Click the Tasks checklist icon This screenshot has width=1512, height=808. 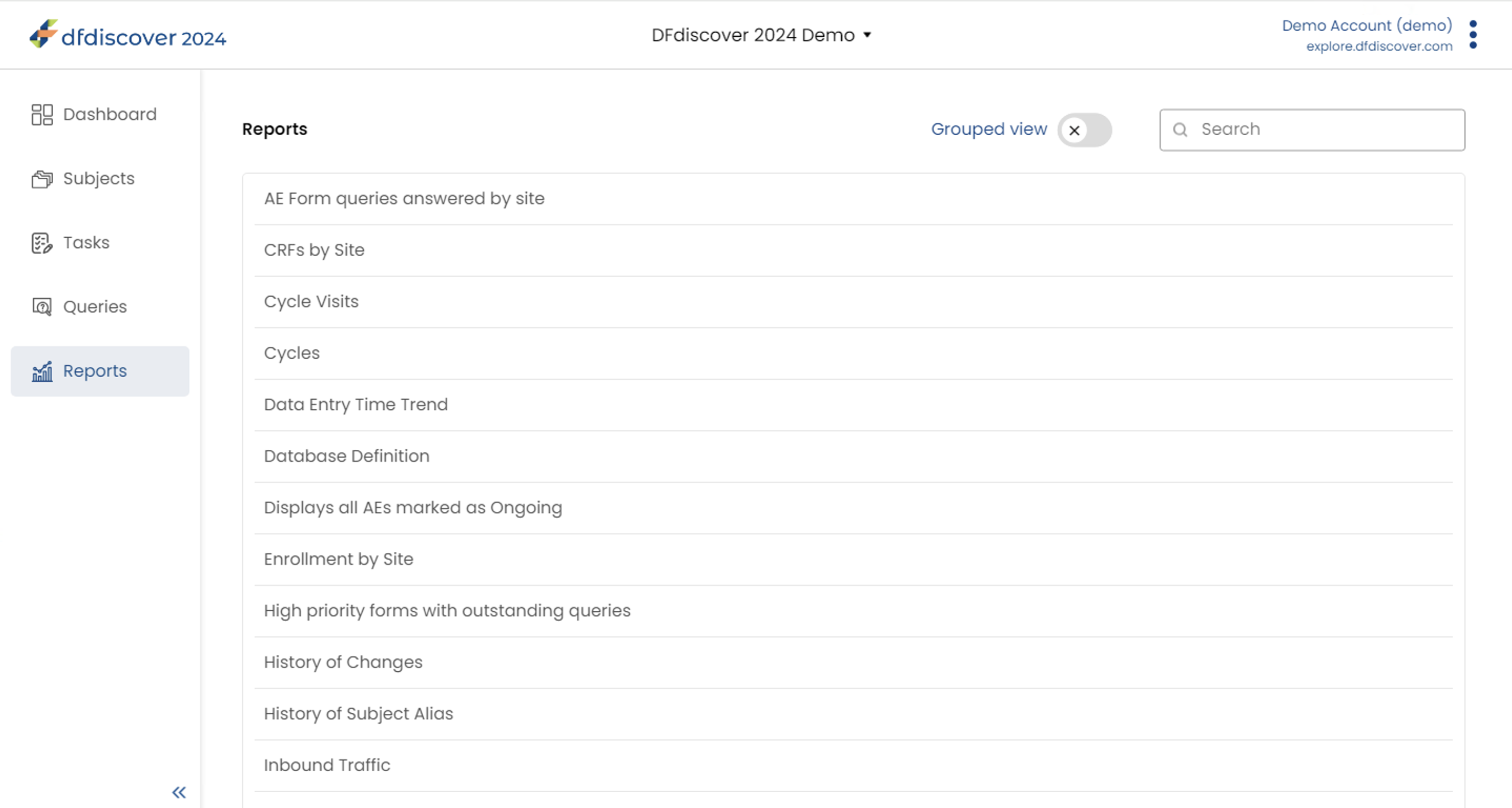[x=42, y=243]
